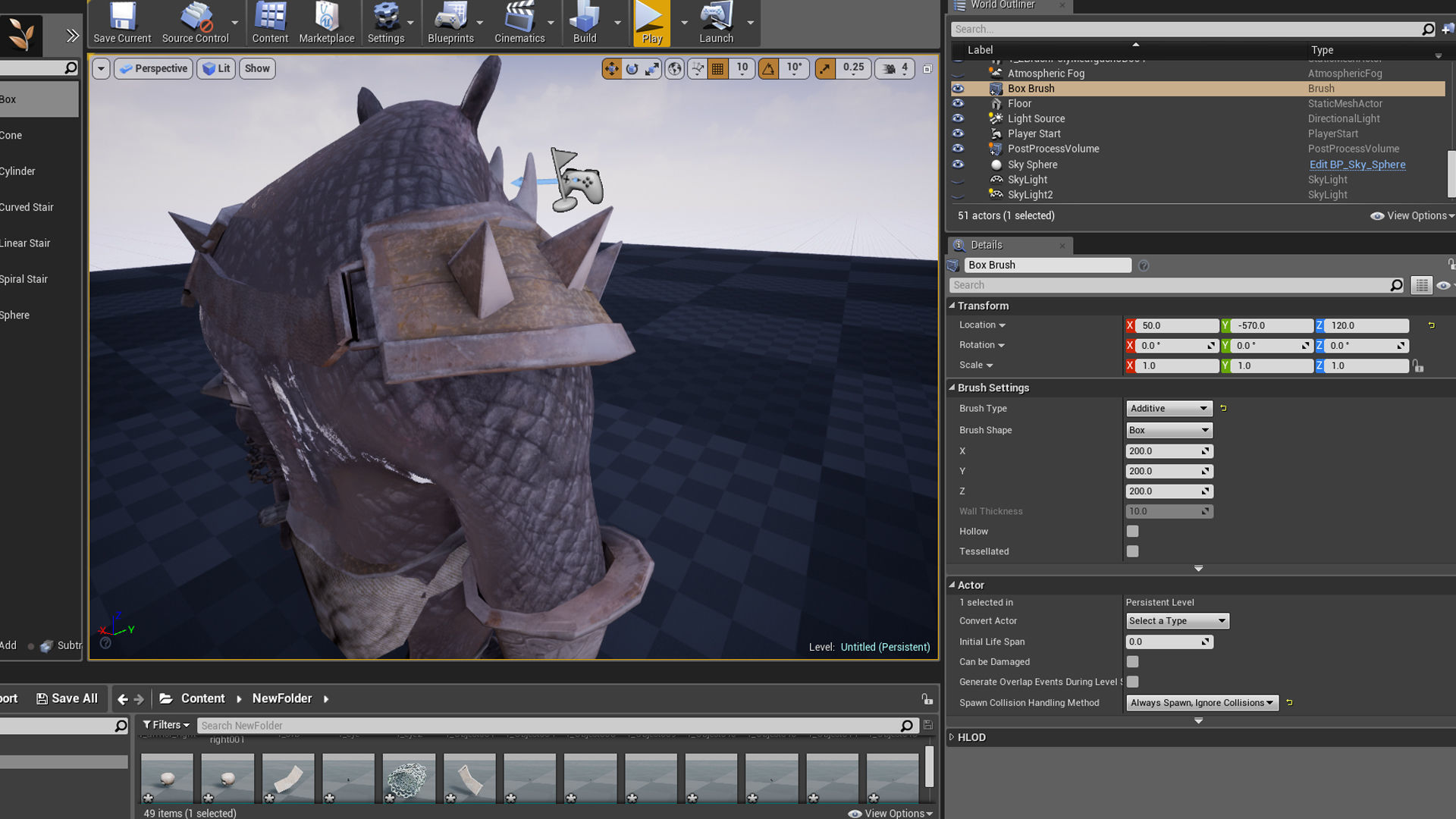Open the viewport options dropdown arrow
The width and height of the screenshot is (1456, 819).
click(x=101, y=68)
